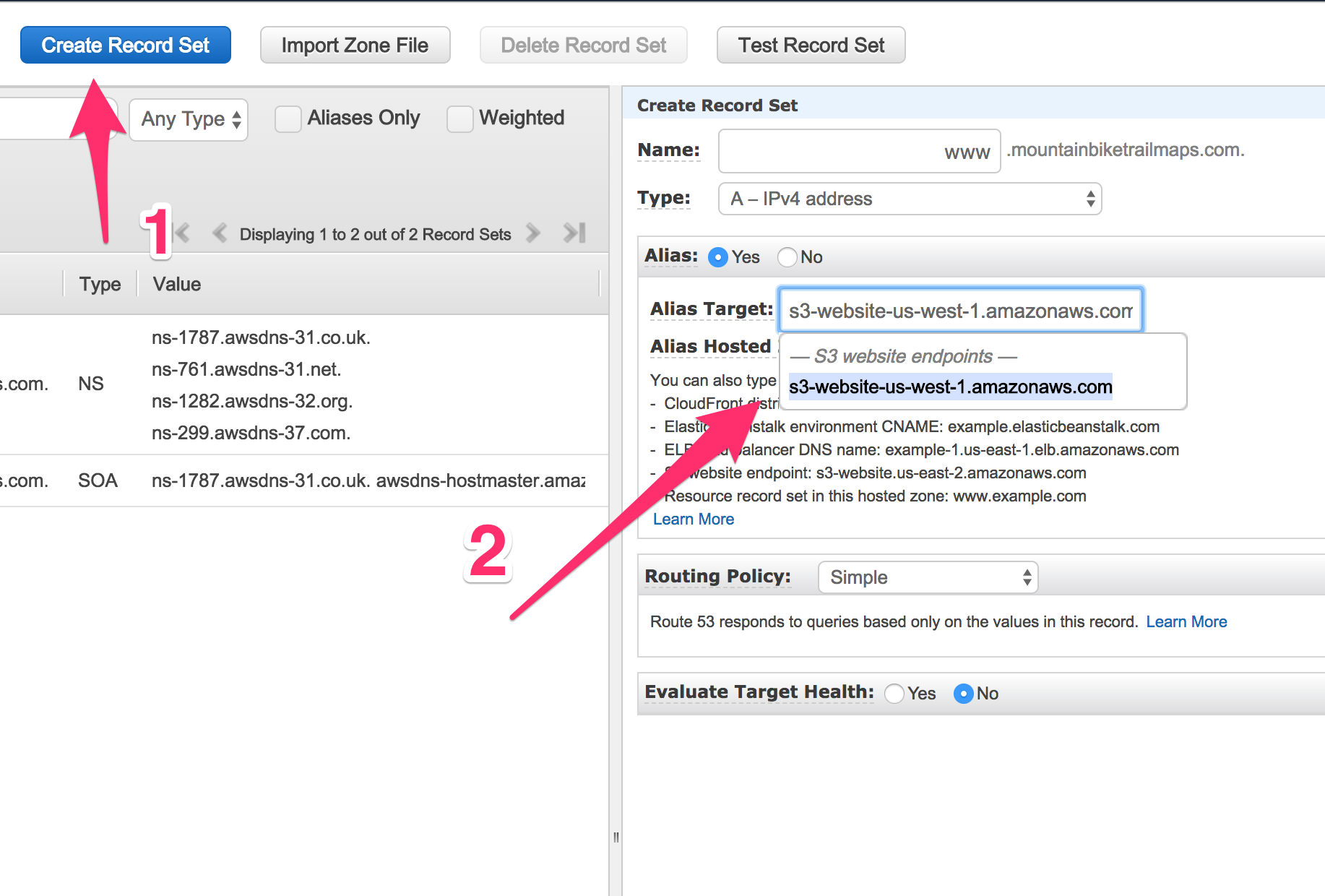Go to first page of record sets

(x=183, y=233)
